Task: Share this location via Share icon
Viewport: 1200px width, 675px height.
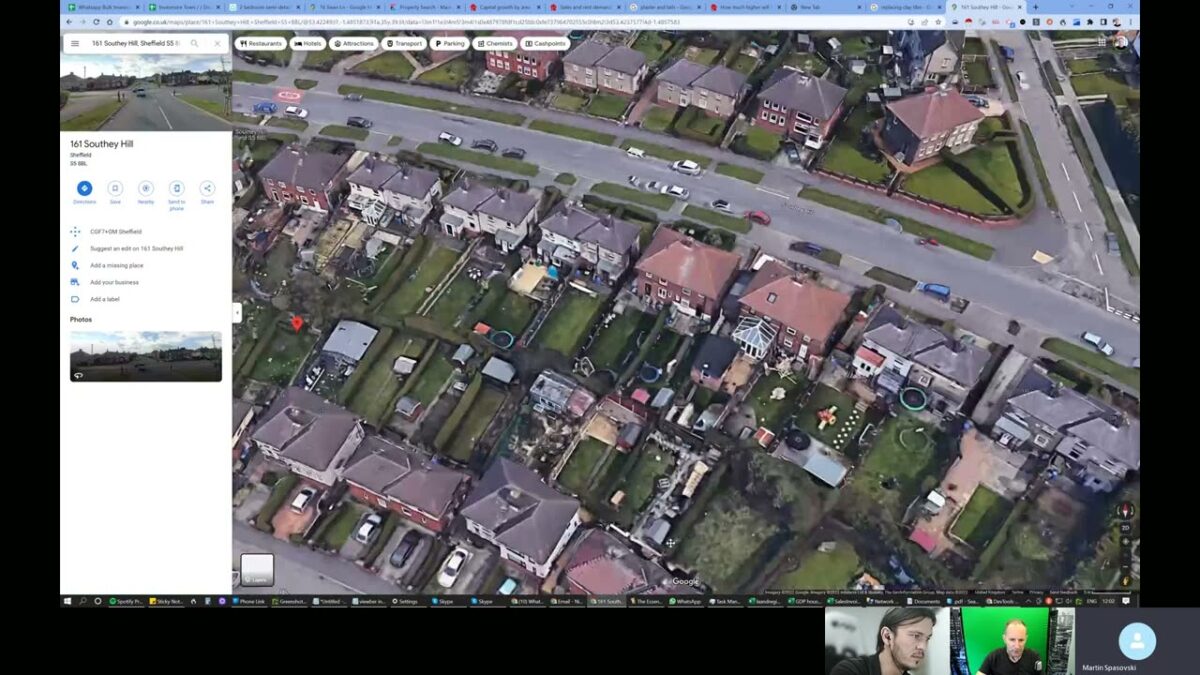Action: click(x=207, y=189)
